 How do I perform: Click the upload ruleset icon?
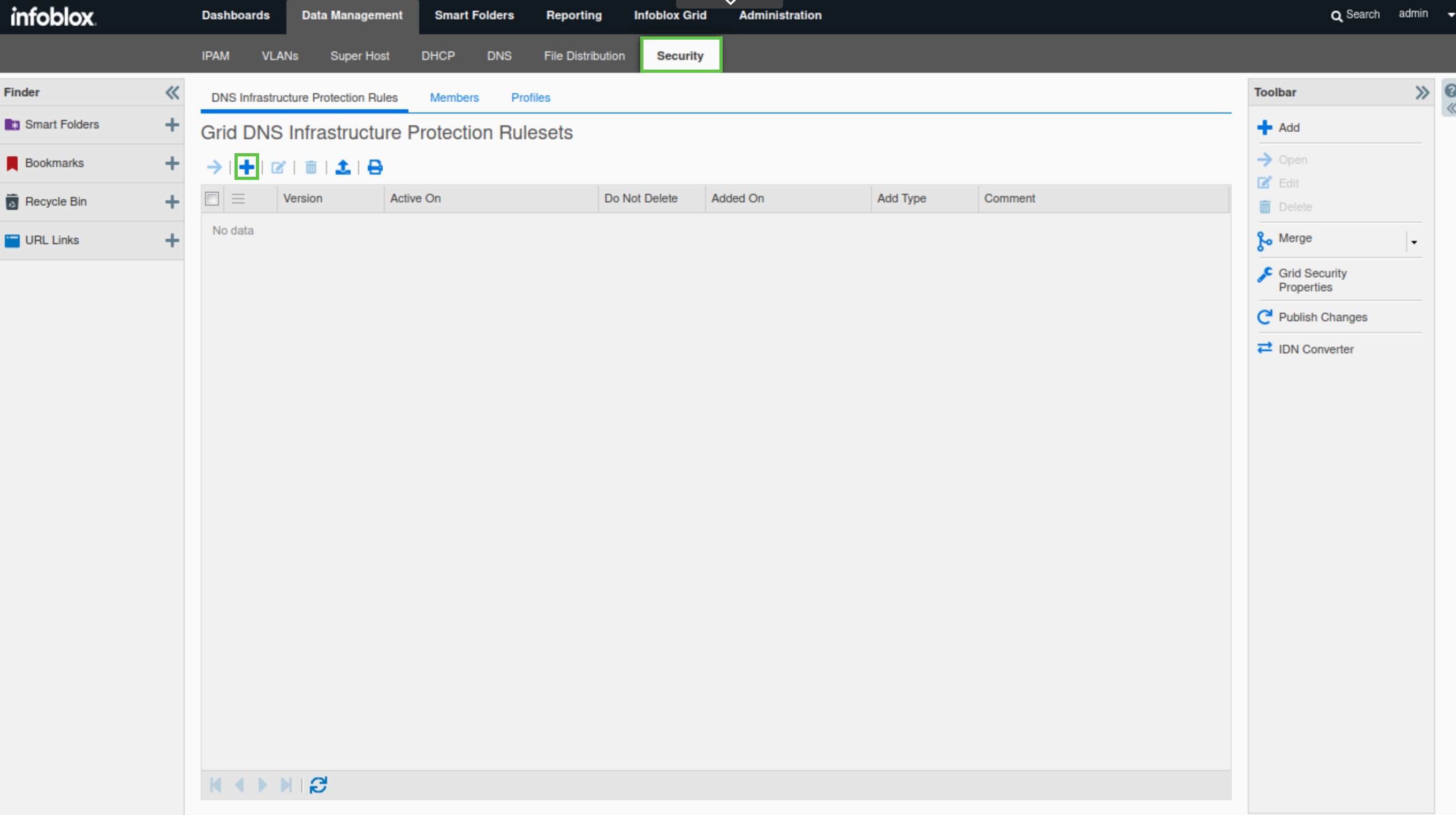click(x=343, y=167)
